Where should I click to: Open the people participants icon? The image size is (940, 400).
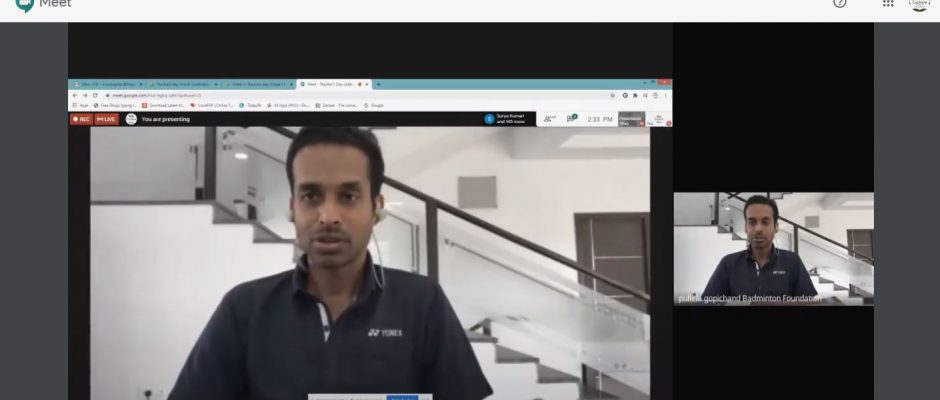(x=549, y=119)
